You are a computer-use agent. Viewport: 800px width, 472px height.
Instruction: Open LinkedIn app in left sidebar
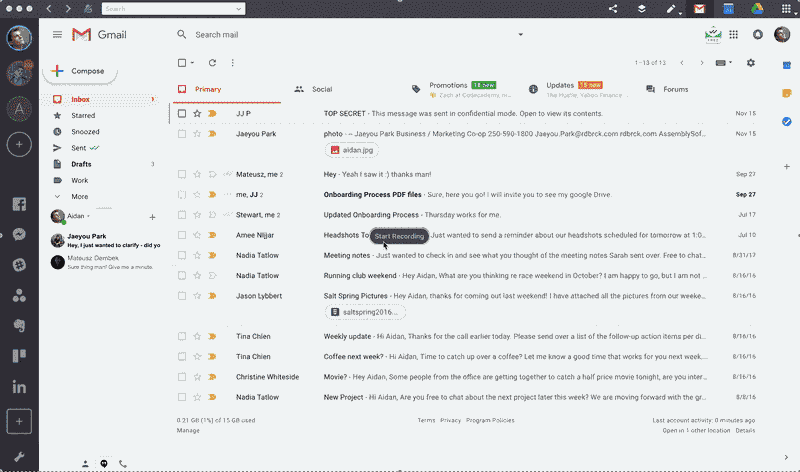click(x=19, y=387)
